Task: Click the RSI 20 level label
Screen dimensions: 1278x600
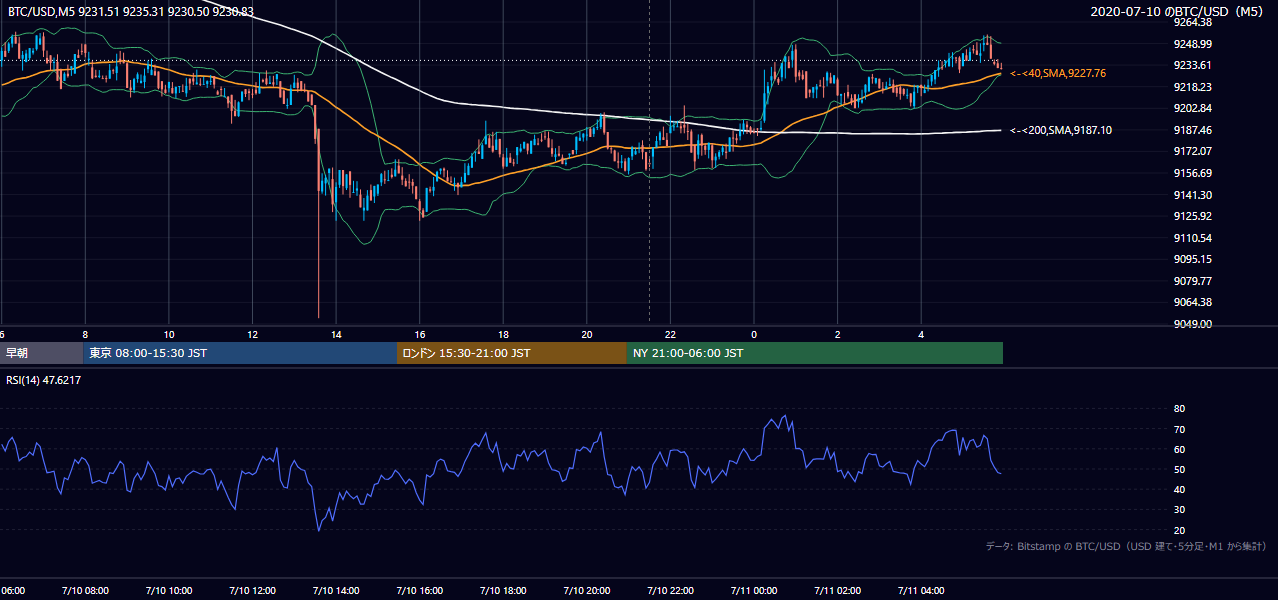Action: [1179, 530]
